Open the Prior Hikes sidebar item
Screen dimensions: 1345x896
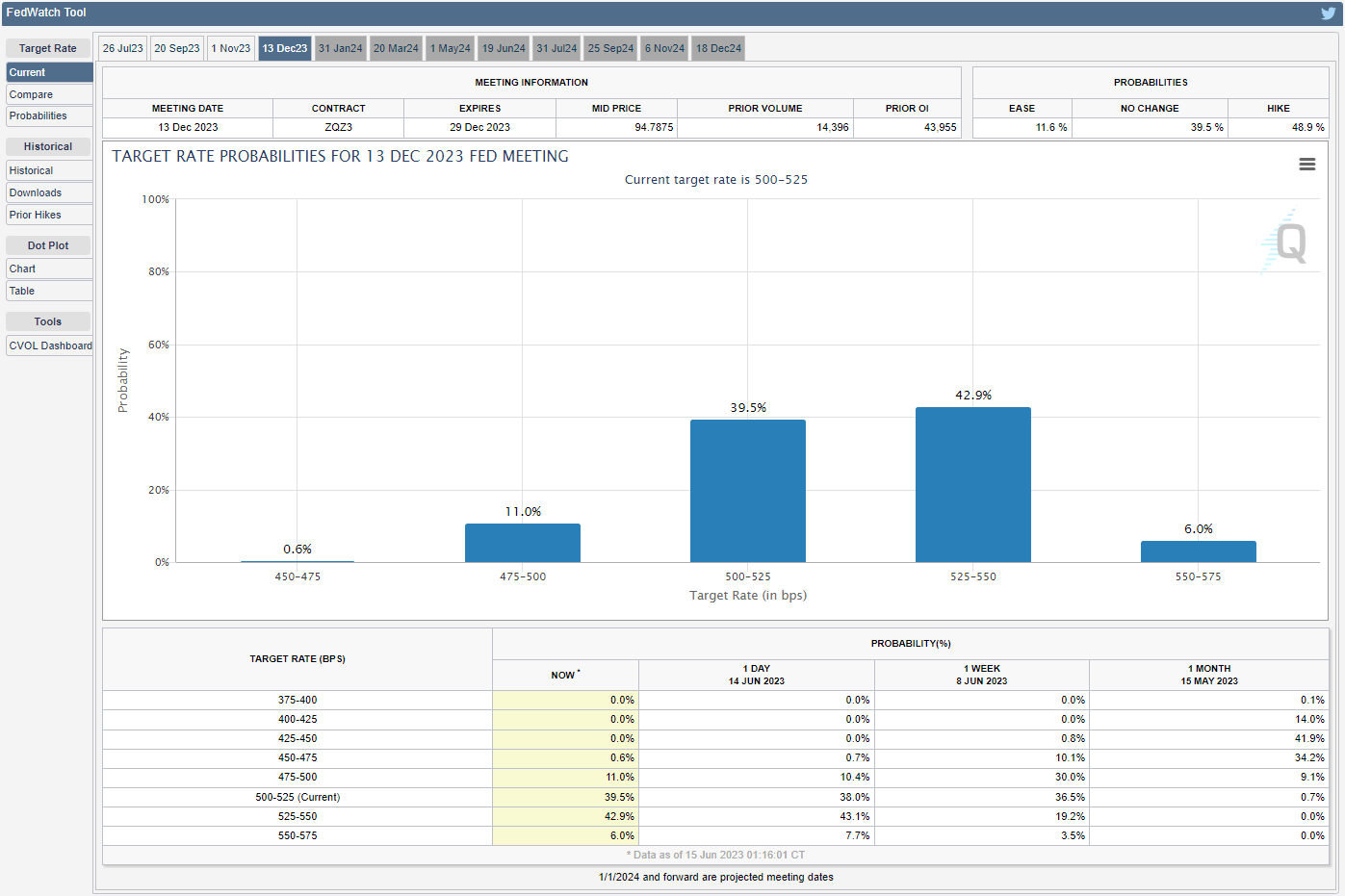pos(49,215)
